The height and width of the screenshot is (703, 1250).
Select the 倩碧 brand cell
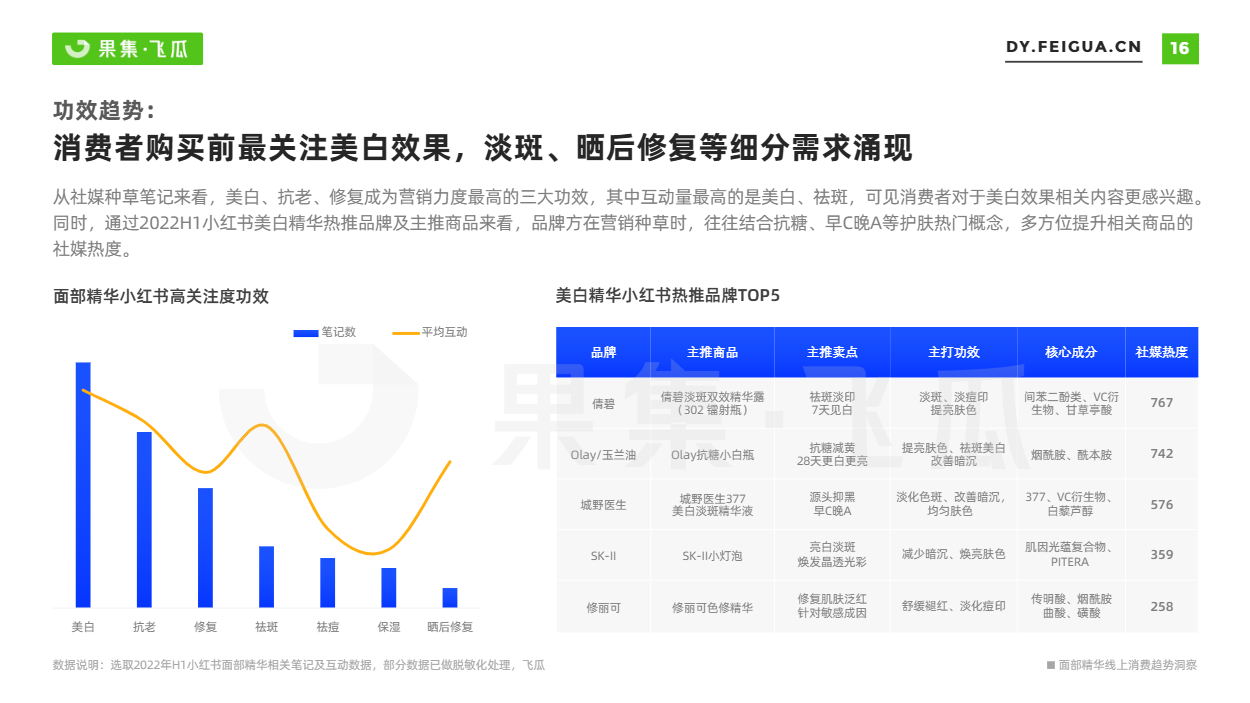[x=603, y=403]
